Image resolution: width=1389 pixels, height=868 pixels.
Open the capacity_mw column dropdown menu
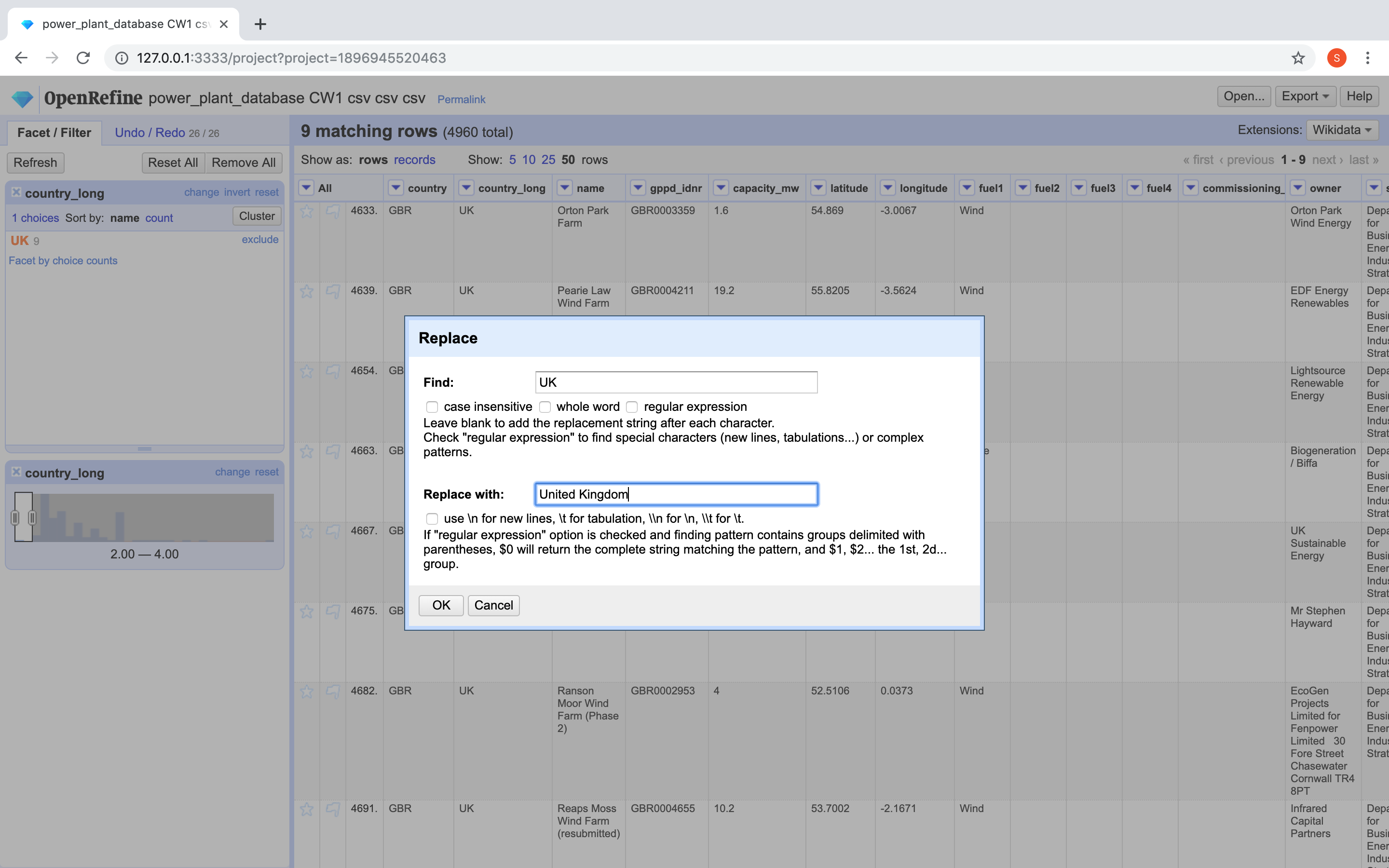tap(721, 188)
